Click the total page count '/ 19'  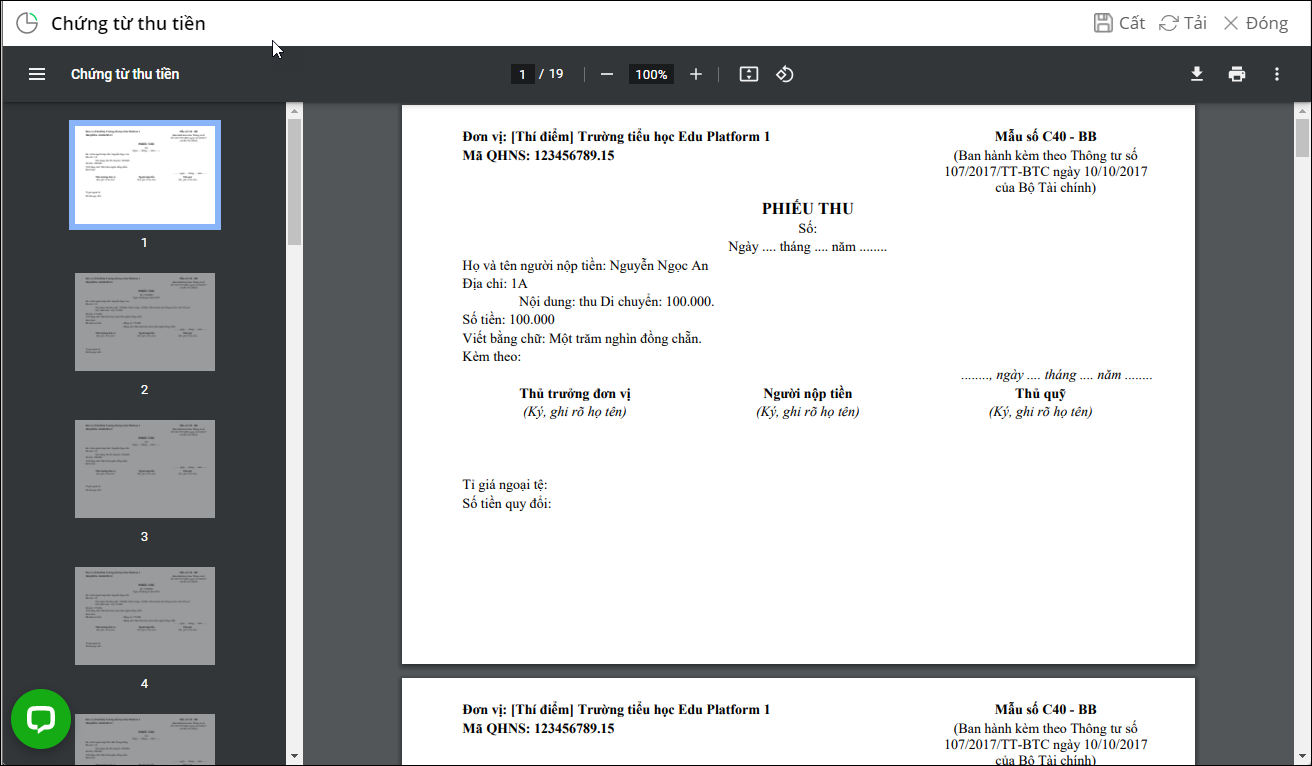tap(552, 74)
